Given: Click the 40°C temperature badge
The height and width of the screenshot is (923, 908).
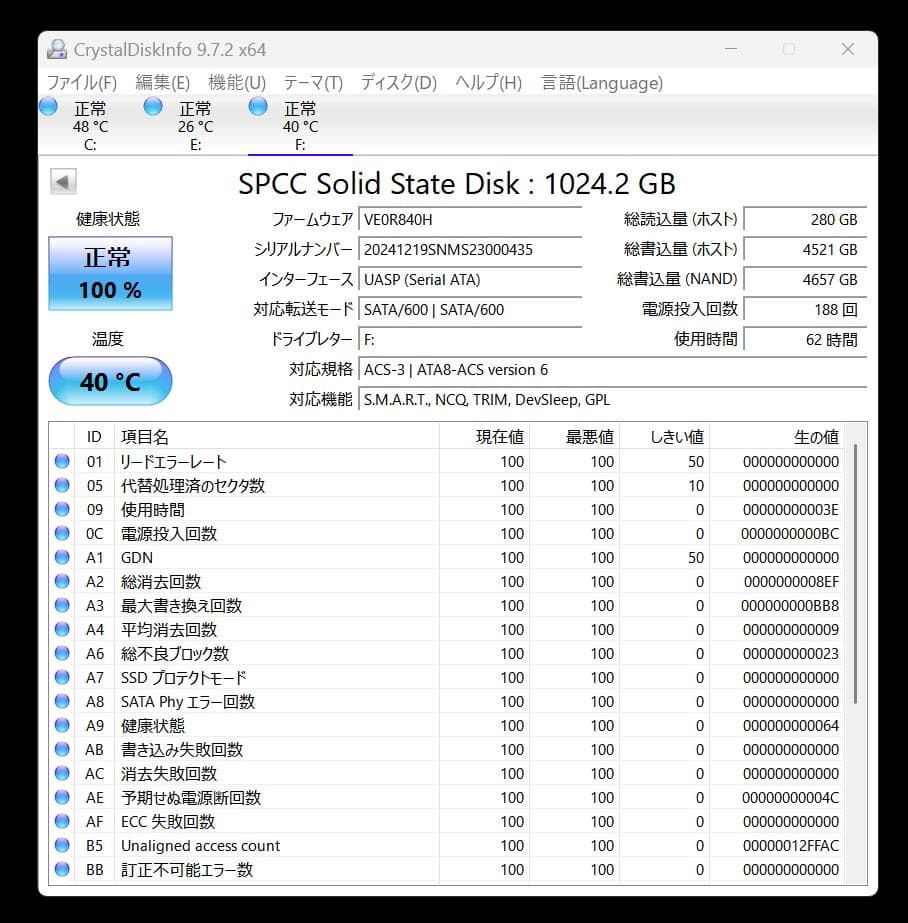Looking at the screenshot, I should 110,381.
